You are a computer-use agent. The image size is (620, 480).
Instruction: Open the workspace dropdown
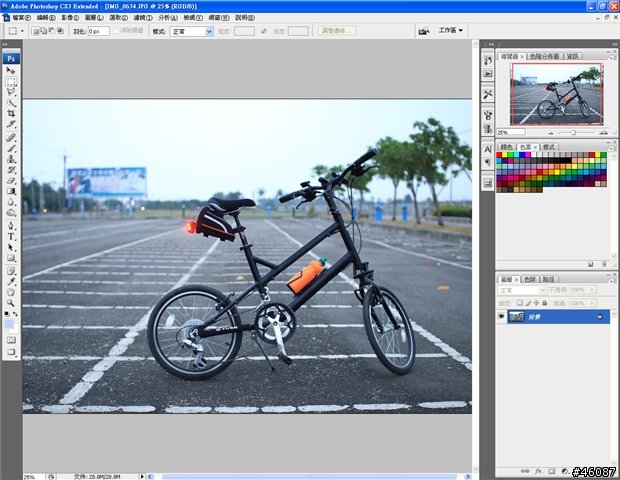coord(450,30)
